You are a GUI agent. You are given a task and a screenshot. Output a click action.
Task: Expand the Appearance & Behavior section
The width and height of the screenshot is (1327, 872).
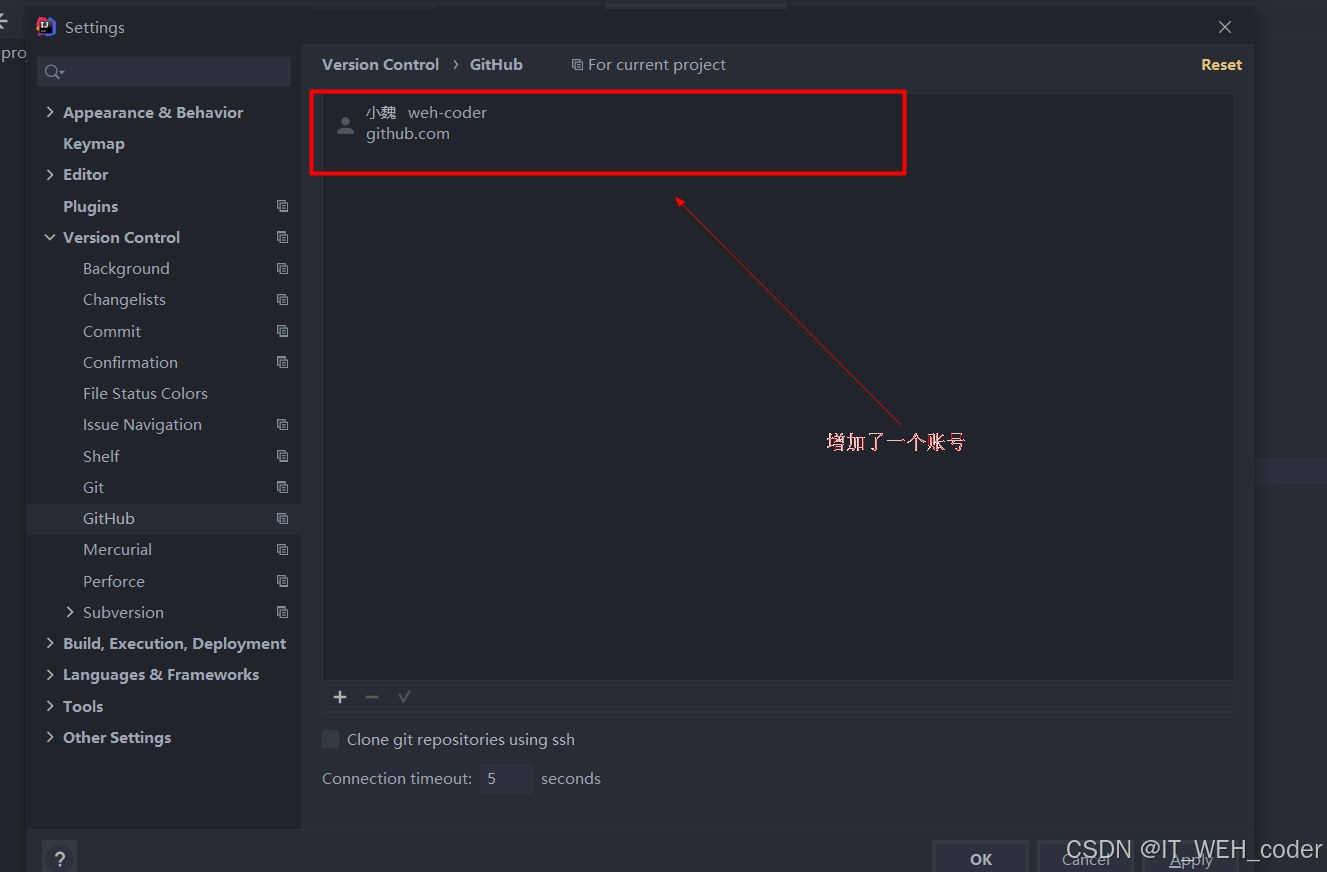(x=50, y=112)
